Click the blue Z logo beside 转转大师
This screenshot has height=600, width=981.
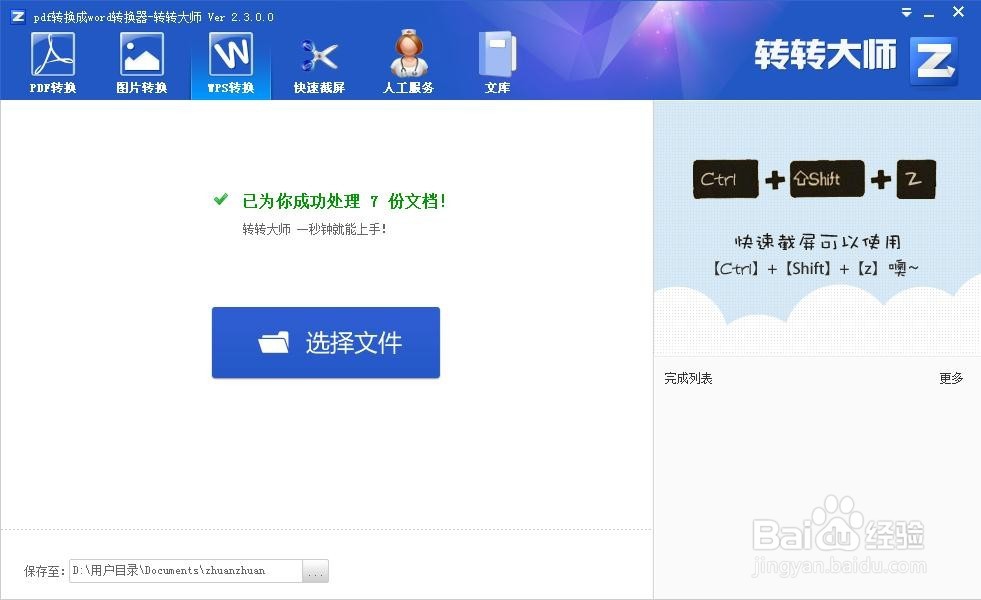933,60
